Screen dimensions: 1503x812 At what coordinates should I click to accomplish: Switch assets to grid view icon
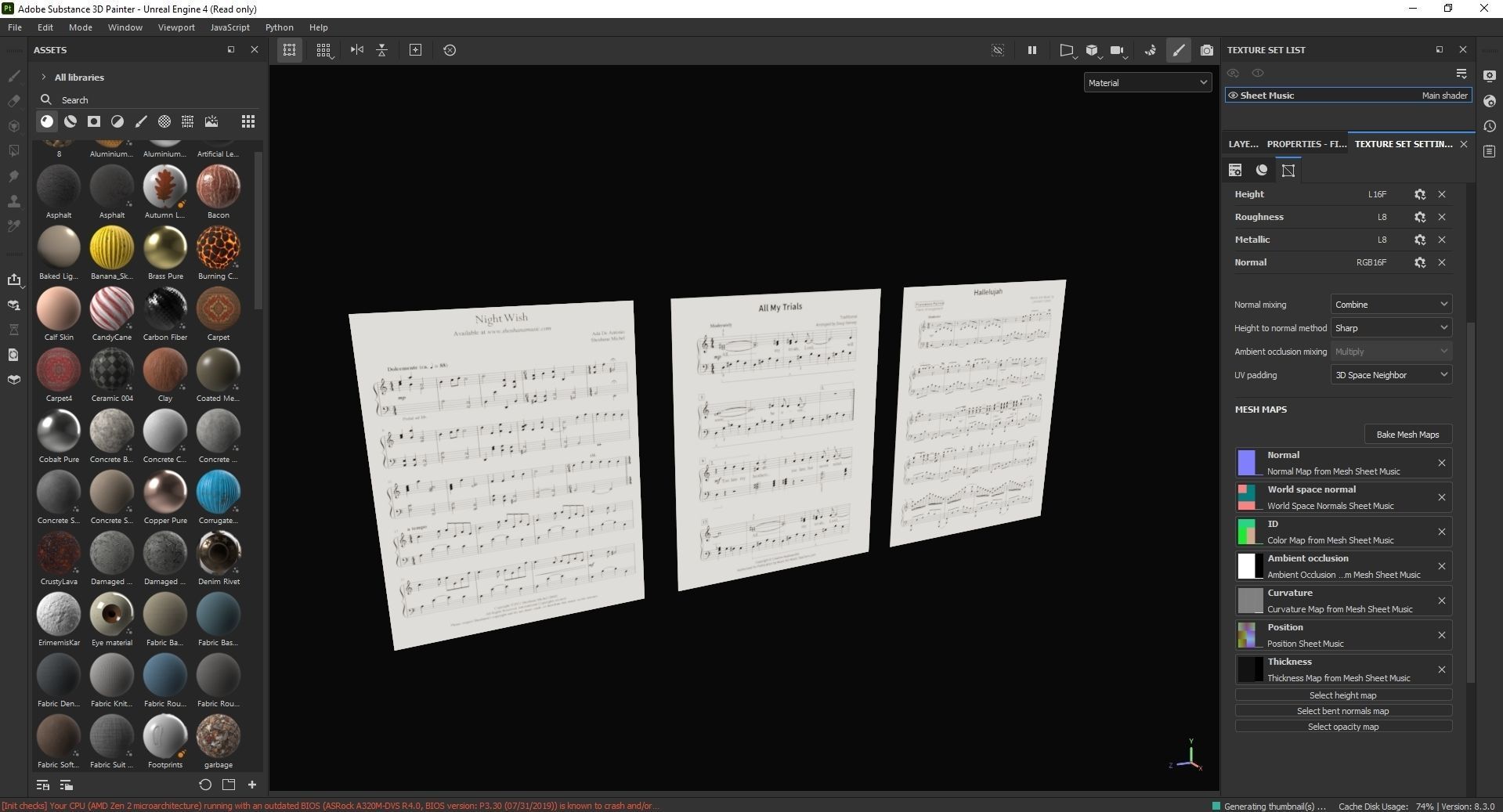point(248,121)
